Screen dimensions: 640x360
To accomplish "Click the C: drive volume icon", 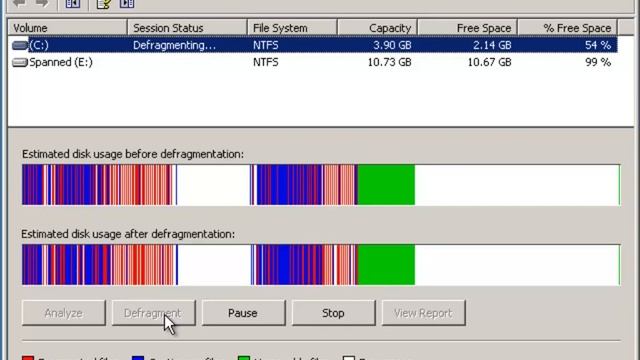I will pyautogui.click(x=20, y=45).
